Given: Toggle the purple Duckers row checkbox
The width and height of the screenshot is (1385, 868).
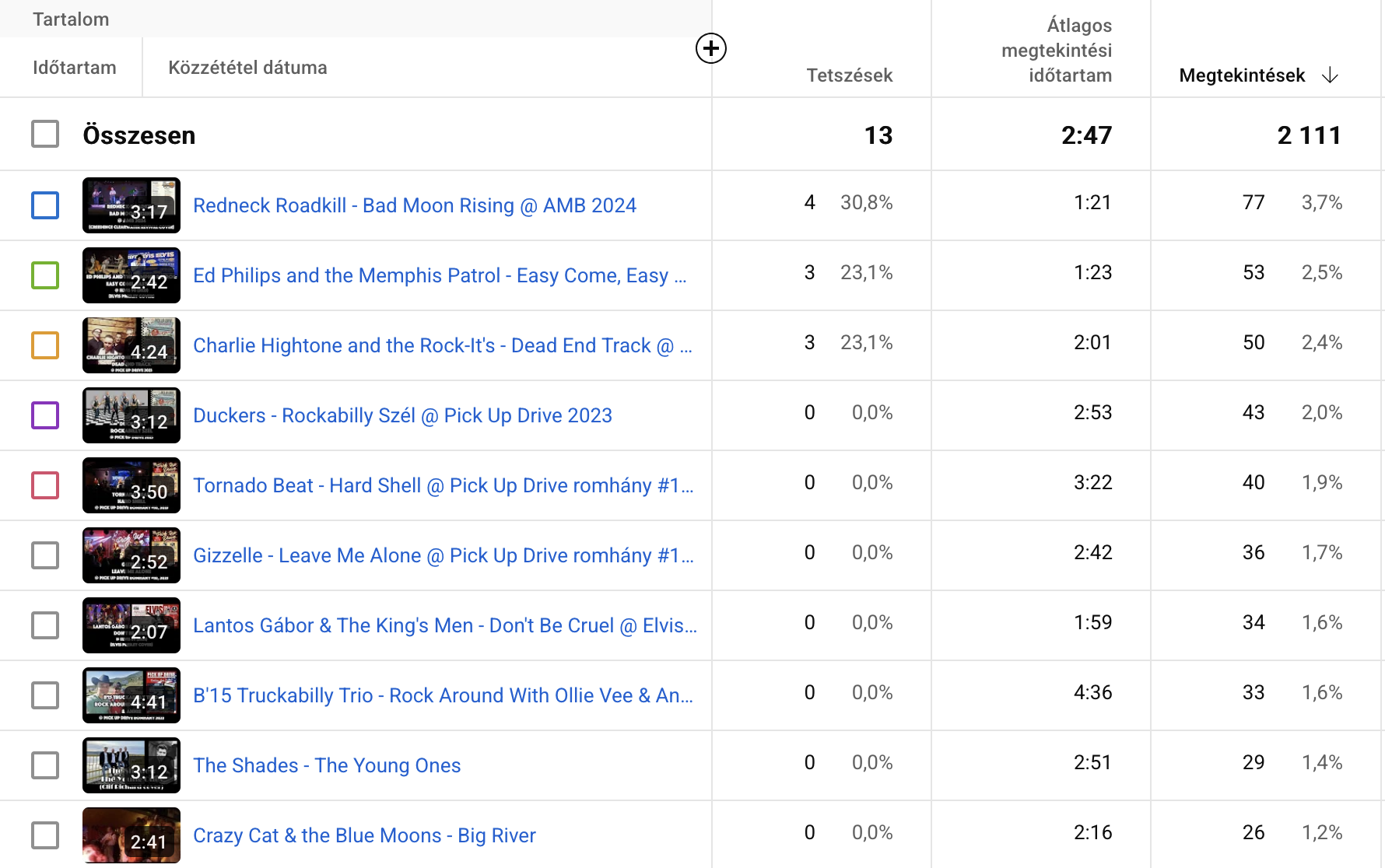Looking at the screenshot, I should (x=45, y=415).
